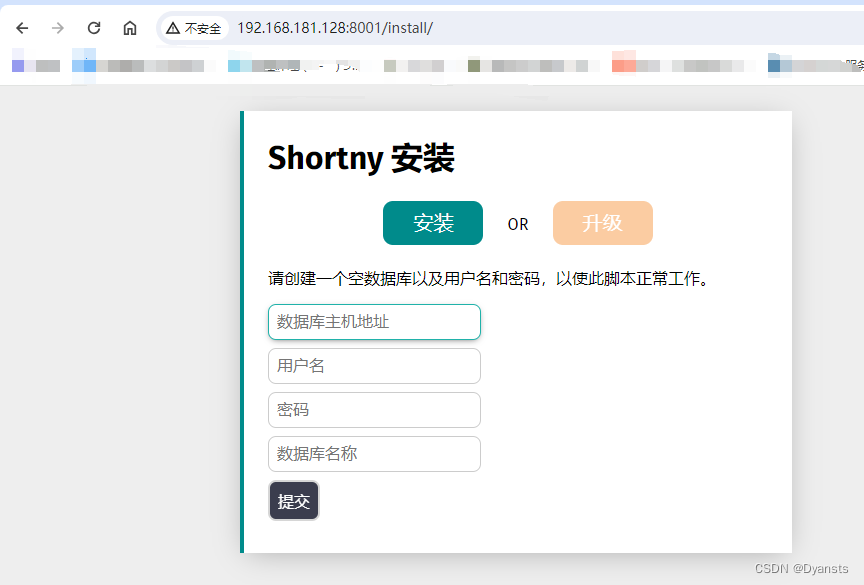Open the browser home page icon
Screen dimensions: 864x585
coord(130,28)
